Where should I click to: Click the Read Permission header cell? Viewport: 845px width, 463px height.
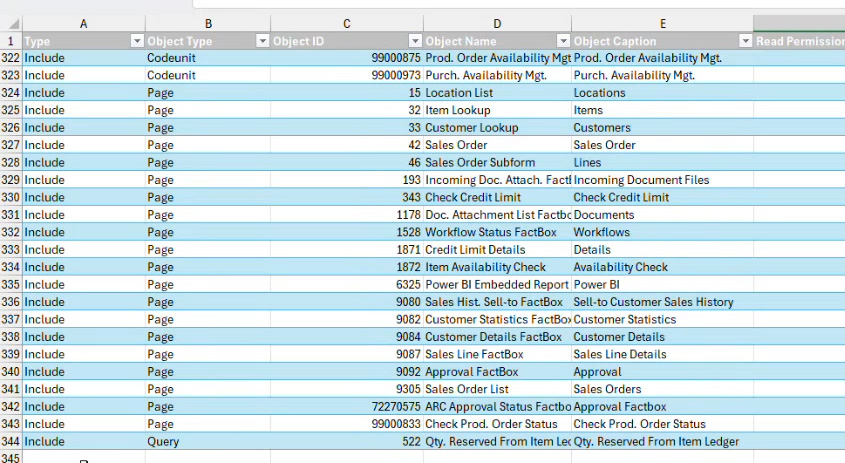[x=799, y=41]
